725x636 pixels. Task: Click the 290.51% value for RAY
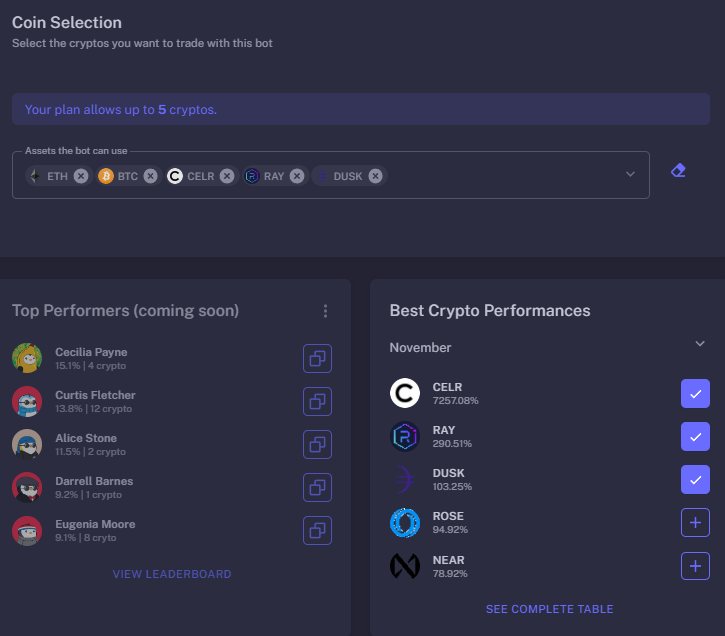[452, 444]
